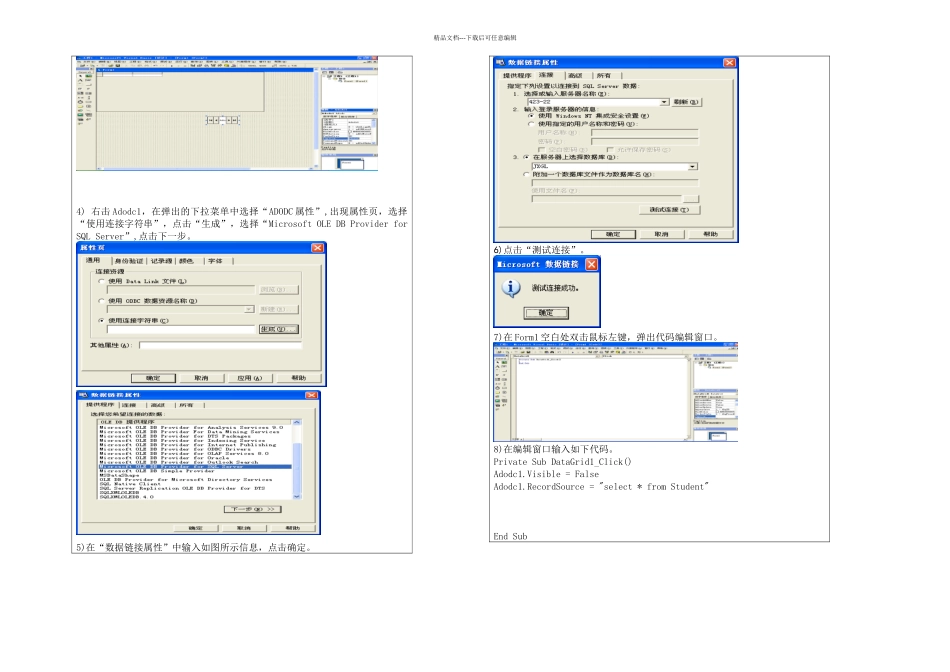Click 应用 (A) in the 属性页 dialog
The width and height of the screenshot is (950, 672).
tap(250, 378)
